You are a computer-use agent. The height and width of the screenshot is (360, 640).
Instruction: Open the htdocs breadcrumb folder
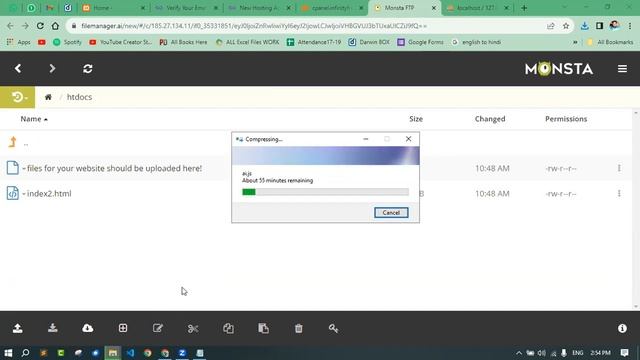pyautogui.click(x=79, y=97)
